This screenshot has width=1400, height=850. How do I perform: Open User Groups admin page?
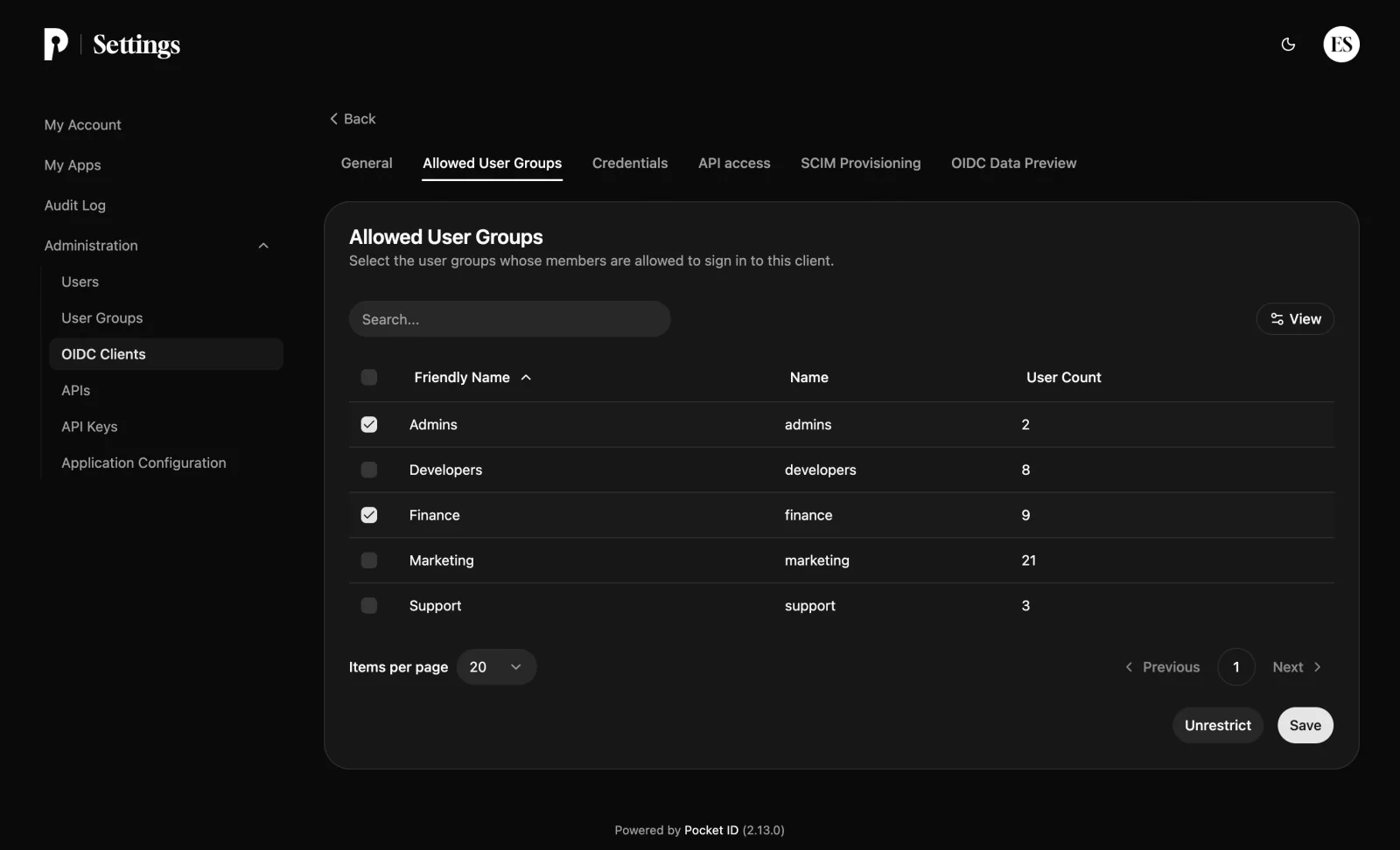coord(101,318)
